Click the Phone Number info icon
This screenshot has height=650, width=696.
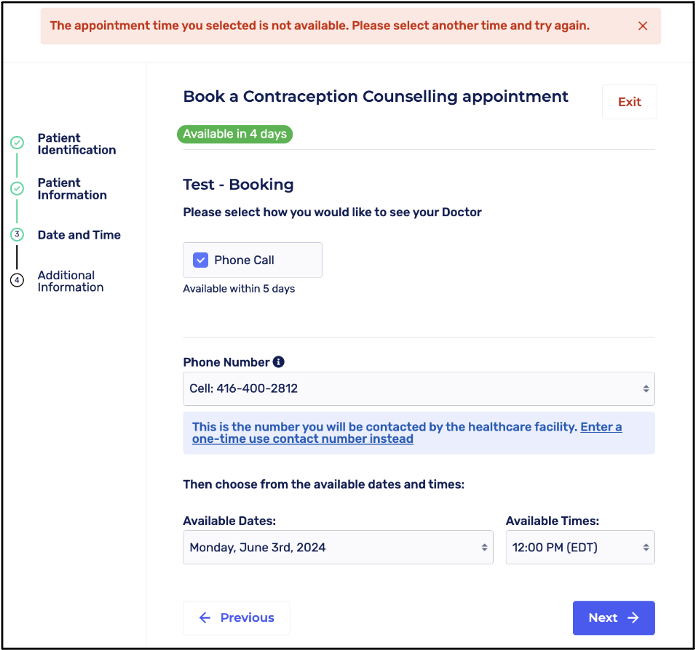click(x=279, y=362)
